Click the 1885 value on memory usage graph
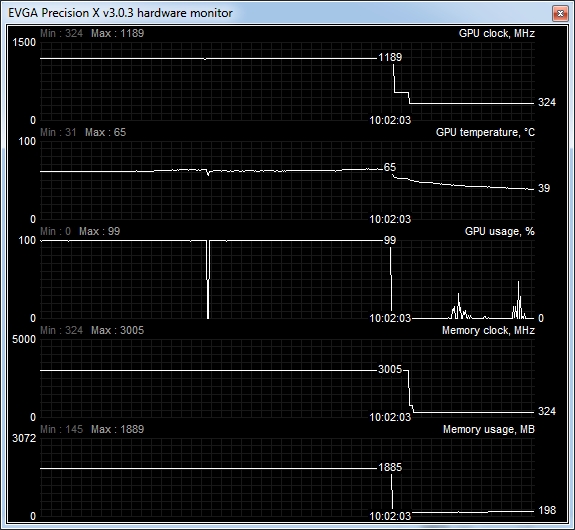Image resolution: width=575 pixels, height=530 pixels. [390, 468]
